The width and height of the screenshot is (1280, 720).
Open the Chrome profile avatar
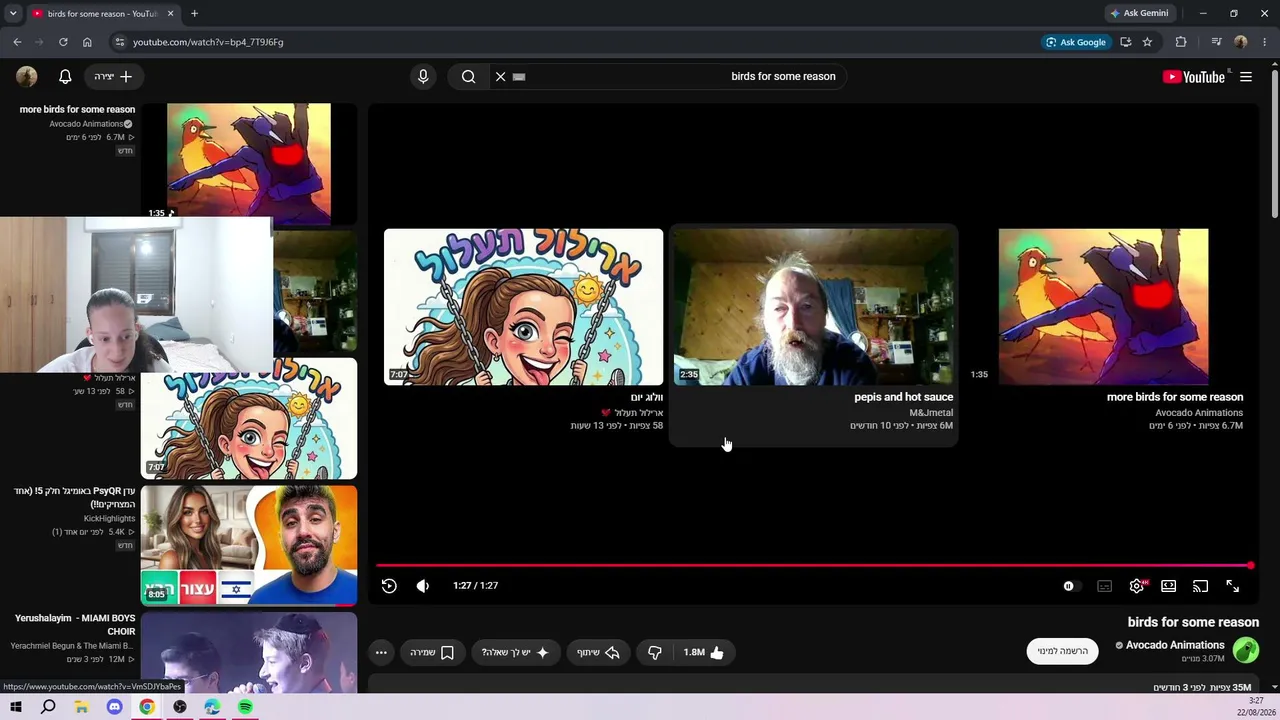tap(1241, 42)
